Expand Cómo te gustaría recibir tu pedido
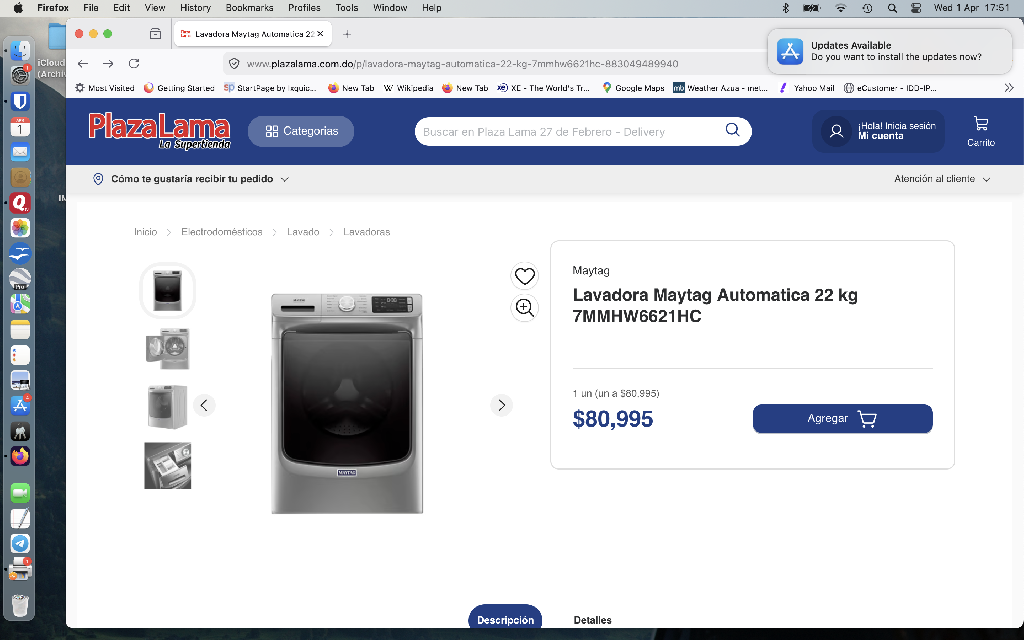Screen dimensions: 1024x640 click(191, 179)
